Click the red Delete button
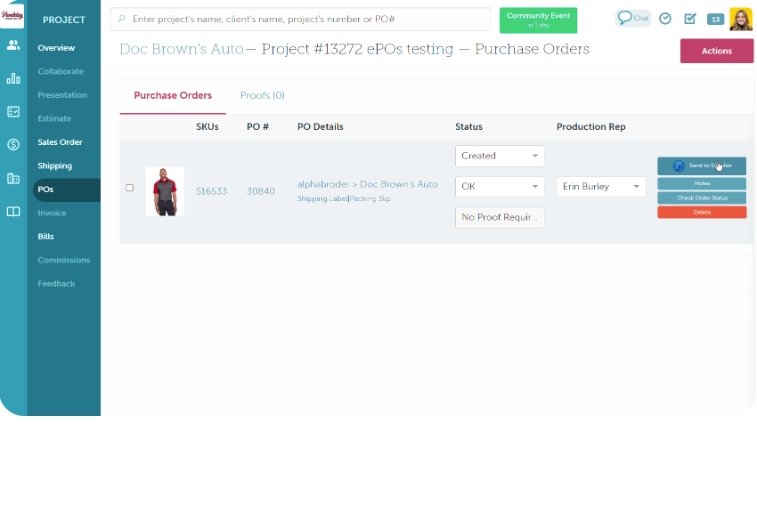Image resolution: width=757 pixels, height=506 pixels. [x=701, y=212]
